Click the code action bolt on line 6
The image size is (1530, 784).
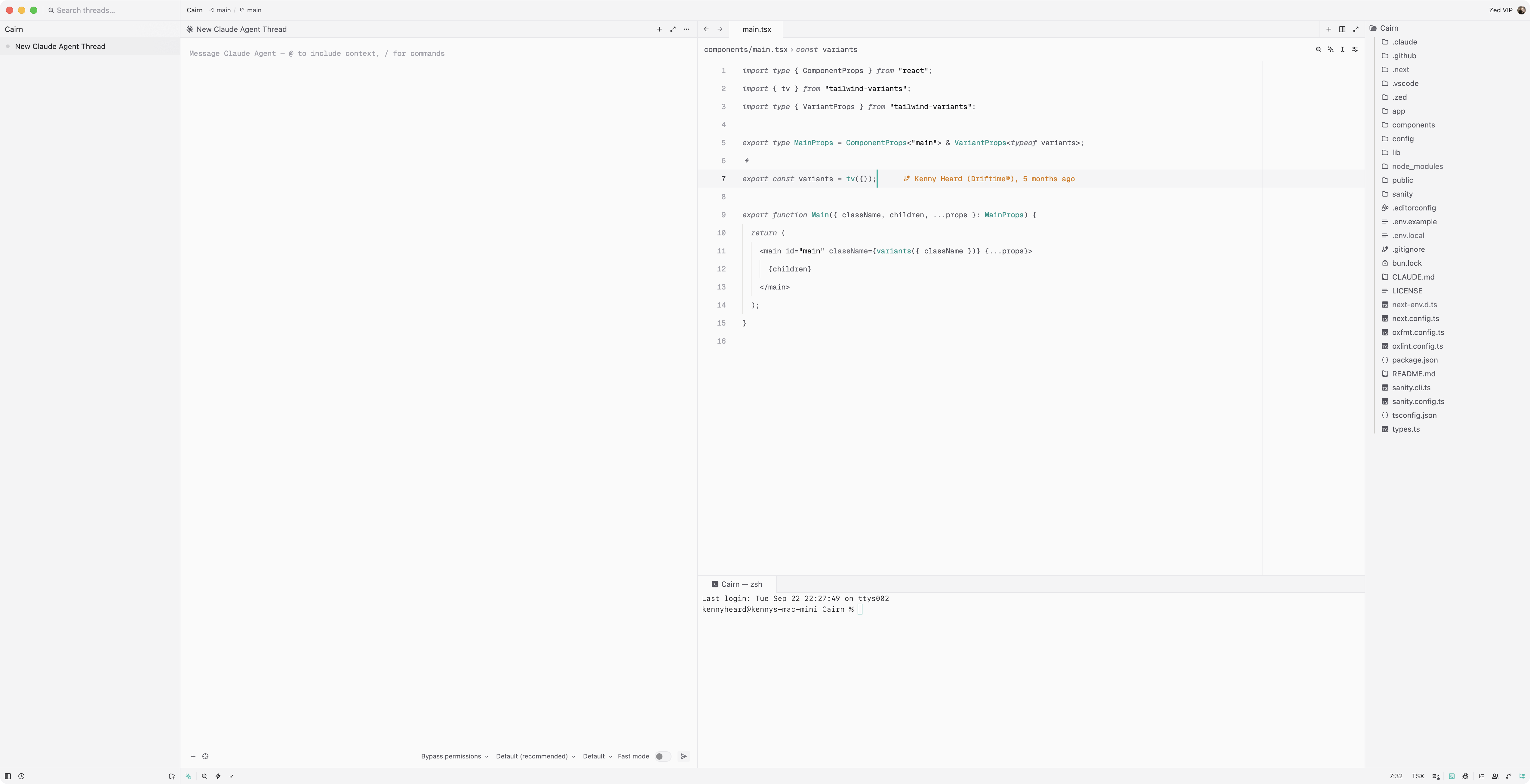[747, 160]
